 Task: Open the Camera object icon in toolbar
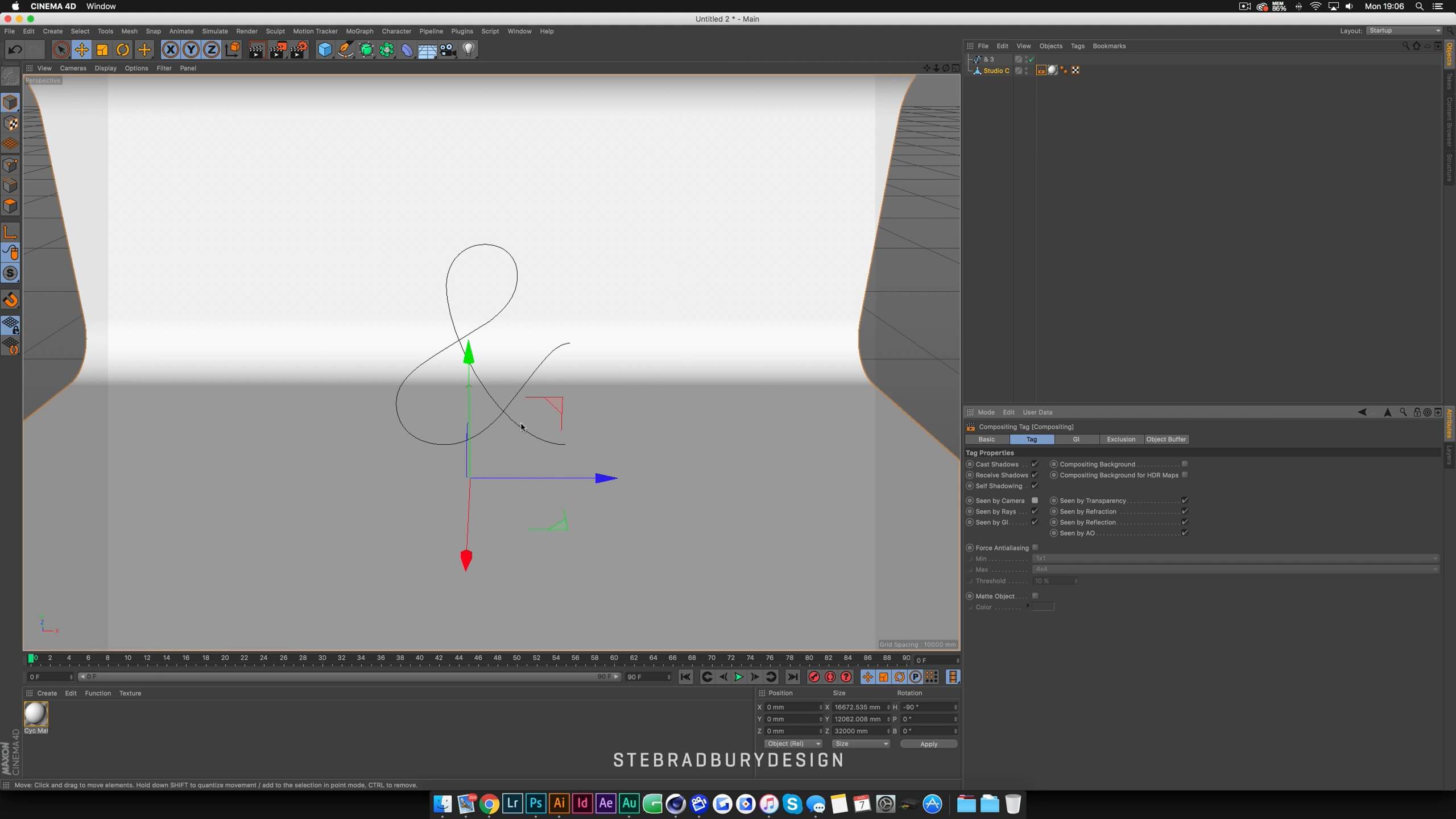pyautogui.click(x=448, y=50)
